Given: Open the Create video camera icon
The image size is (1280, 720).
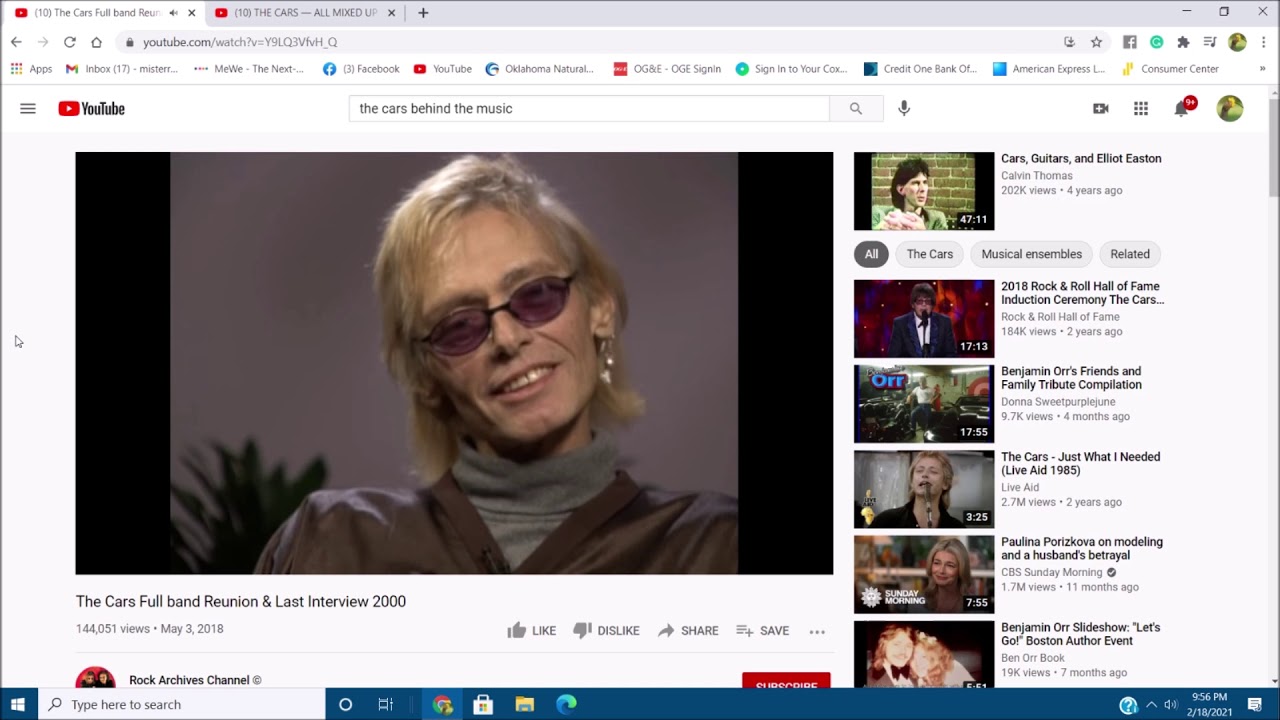Looking at the screenshot, I should [1101, 108].
